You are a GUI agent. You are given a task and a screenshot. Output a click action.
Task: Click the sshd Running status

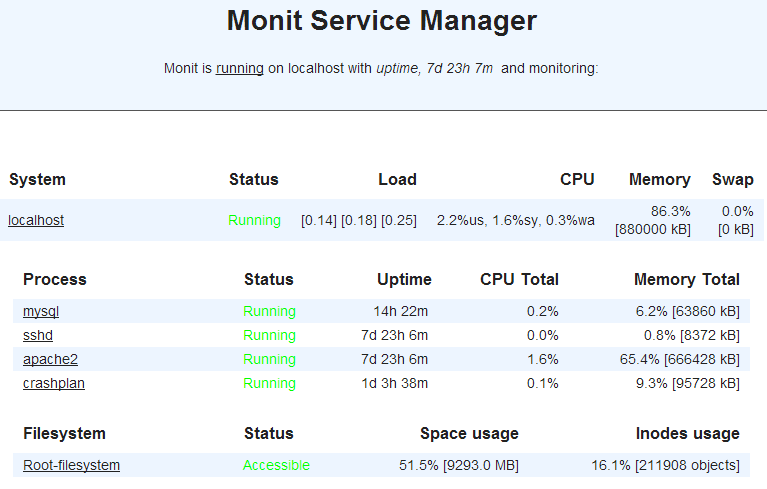point(270,335)
